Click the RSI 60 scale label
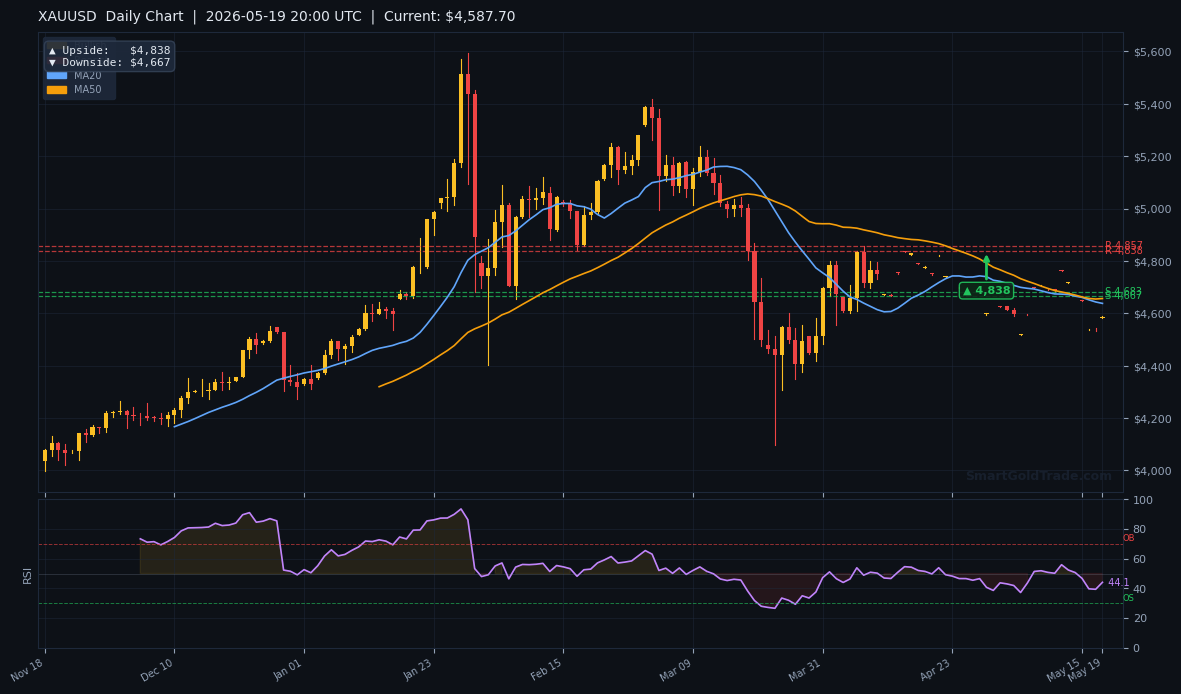 (1140, 559)
